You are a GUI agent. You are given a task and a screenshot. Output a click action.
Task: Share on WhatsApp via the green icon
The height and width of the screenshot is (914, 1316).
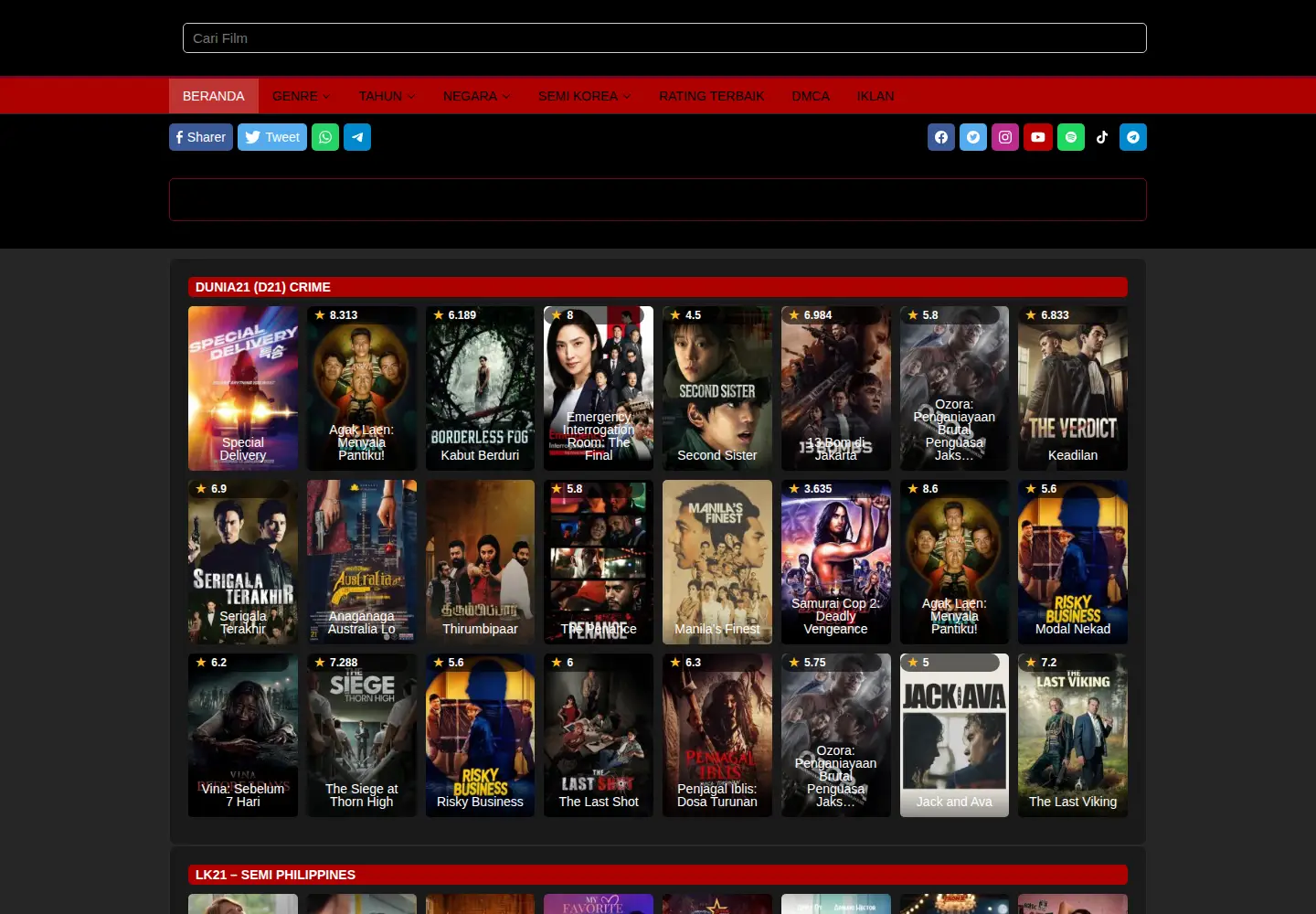[325, 137]
